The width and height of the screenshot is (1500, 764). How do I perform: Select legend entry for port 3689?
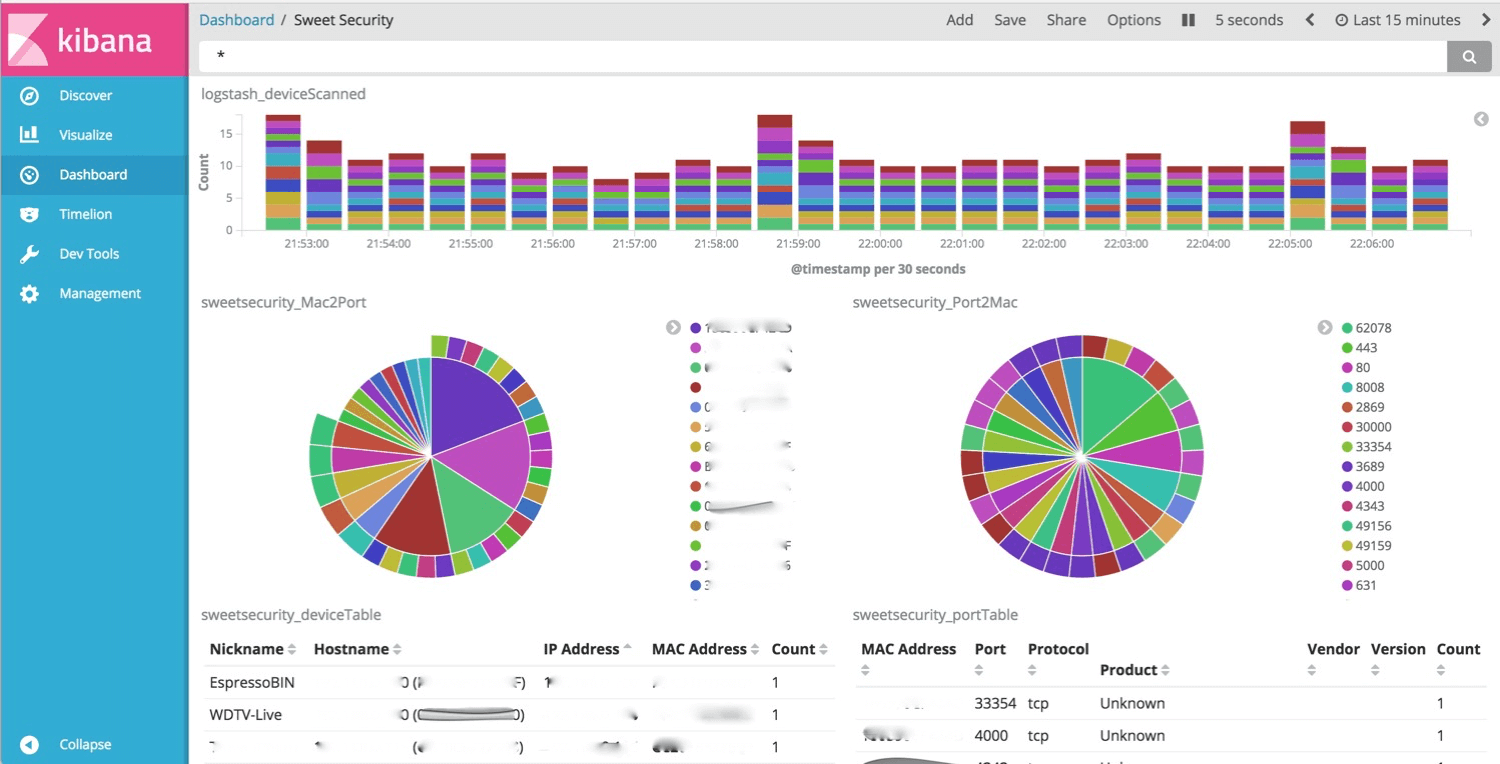pos(1362,467)
